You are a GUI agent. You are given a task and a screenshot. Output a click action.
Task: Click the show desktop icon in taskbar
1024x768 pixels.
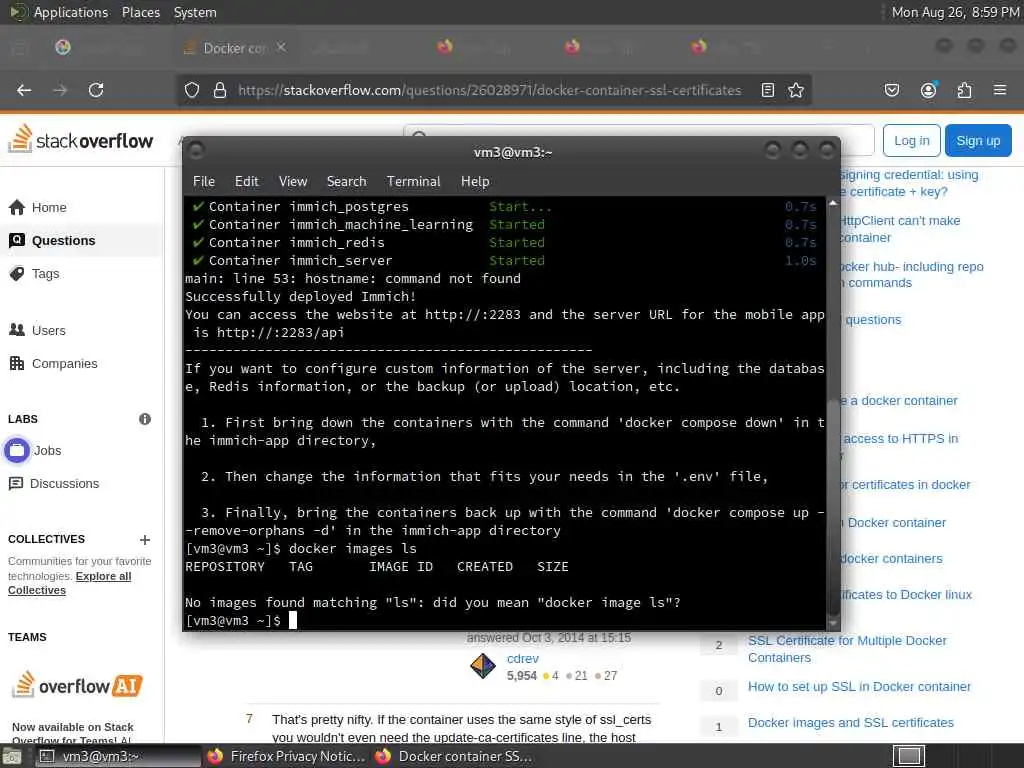point(12,757)
